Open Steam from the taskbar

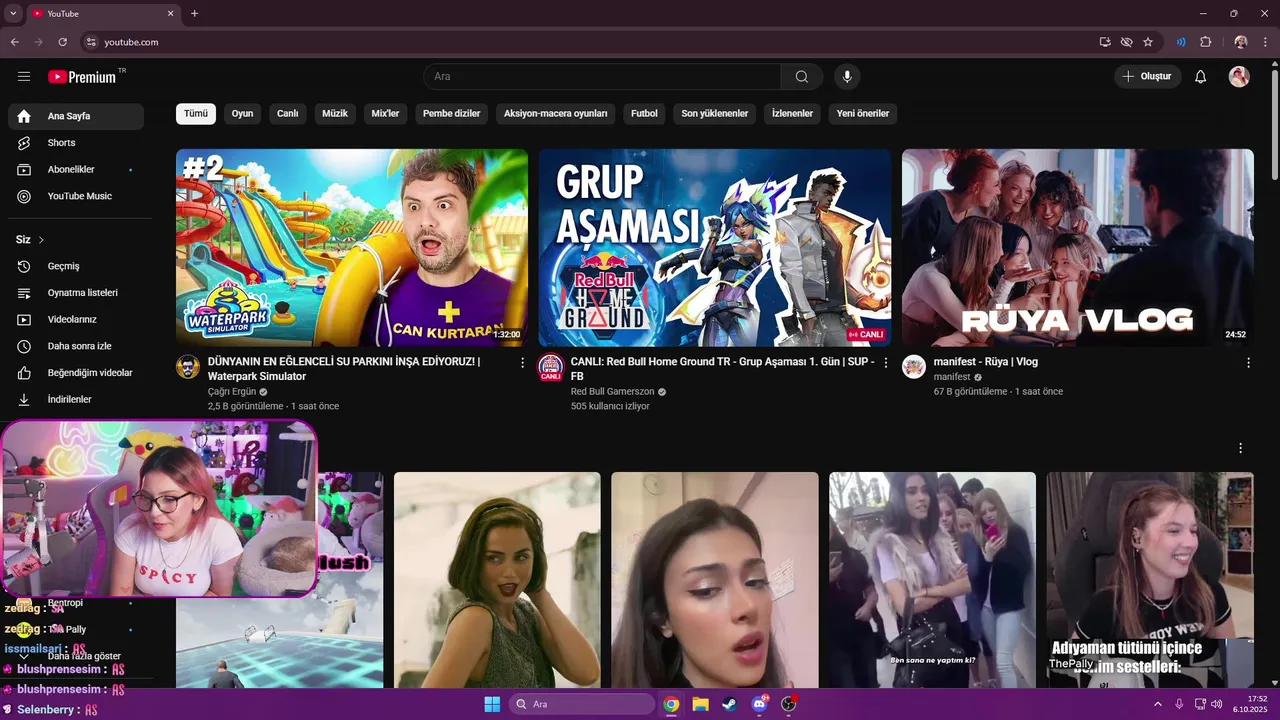(x=729, y=704)
